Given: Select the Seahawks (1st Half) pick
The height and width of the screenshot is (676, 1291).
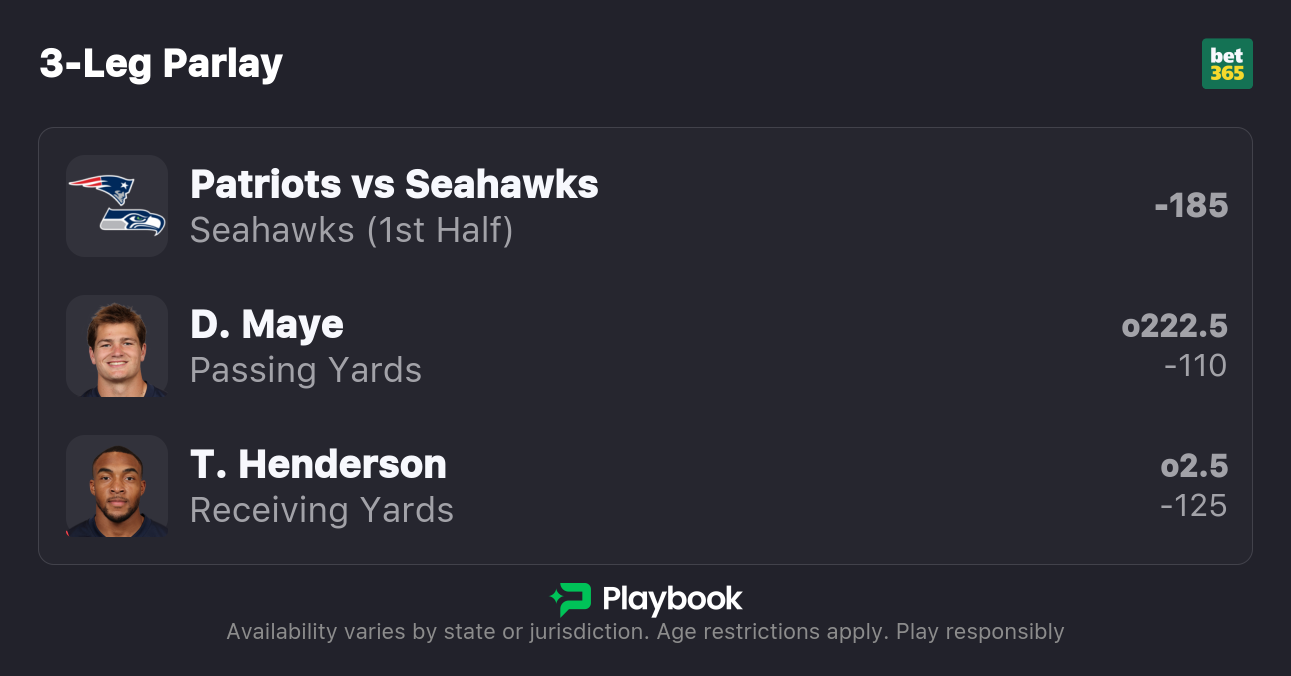Looking at the screenshot, I should click(x=351, y=230).
